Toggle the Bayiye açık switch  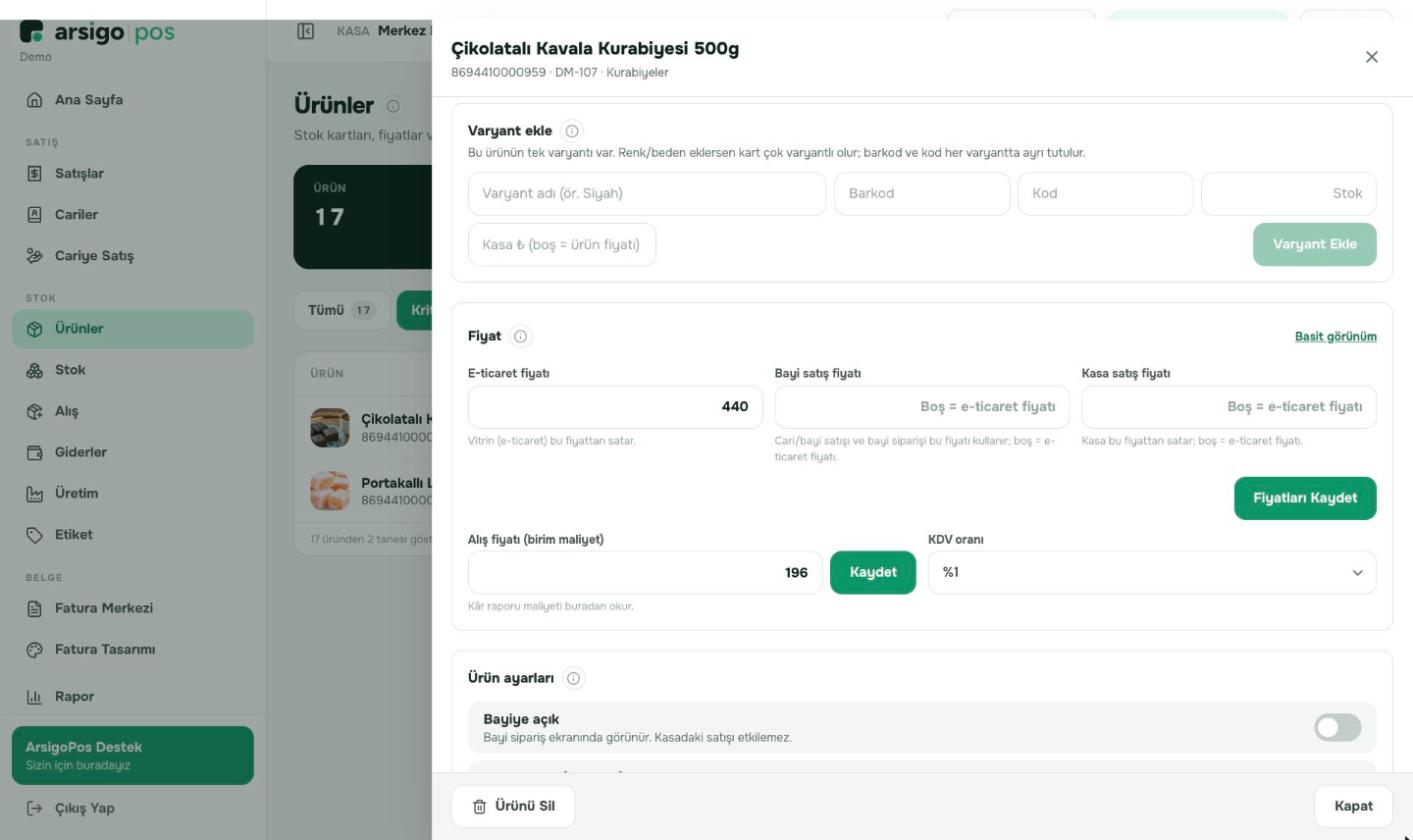click(1337, 728)
